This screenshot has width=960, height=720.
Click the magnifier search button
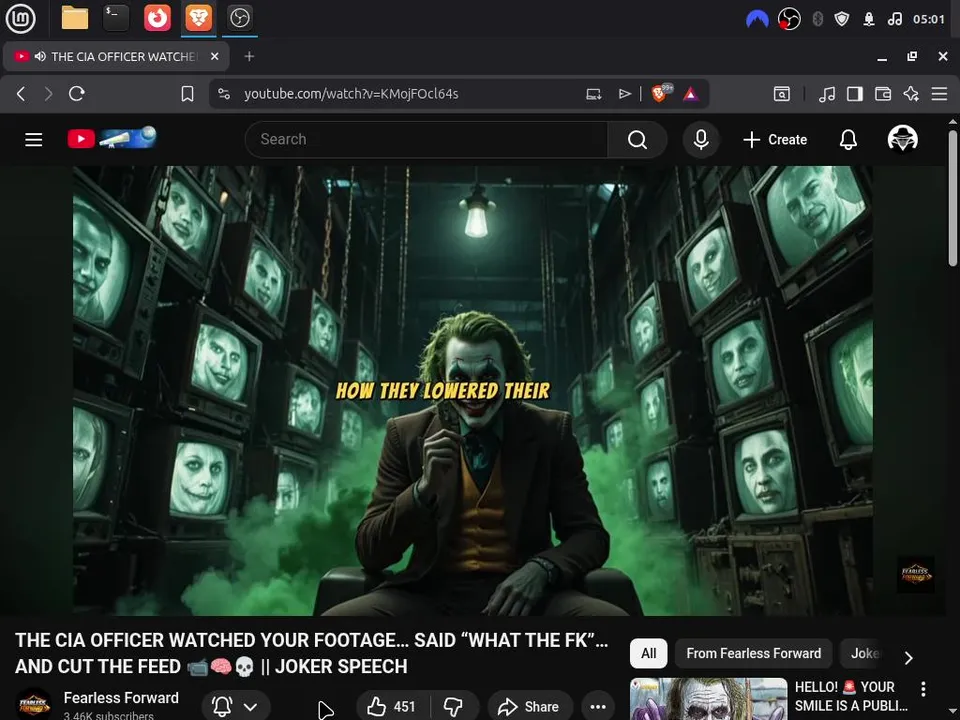637,140
